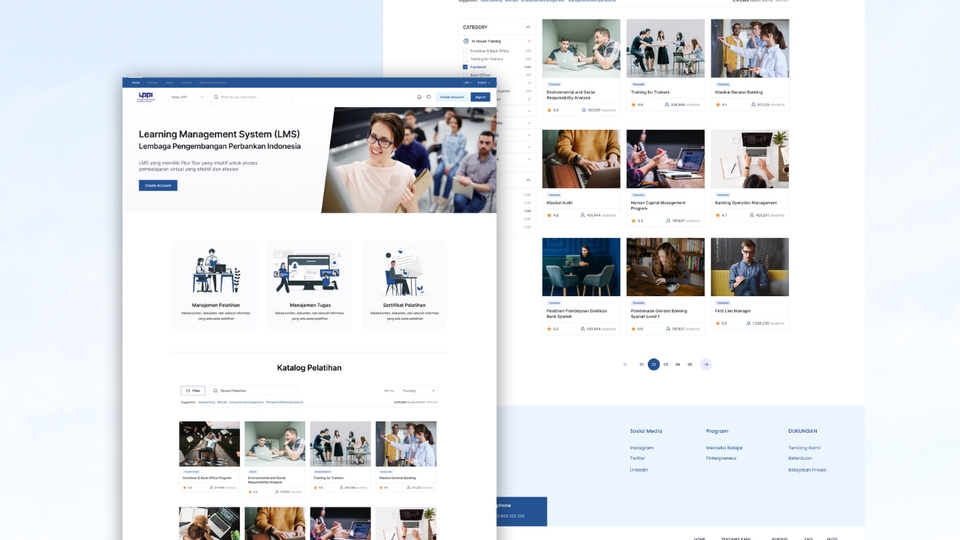This screenshot has width=960, height=540.
Task: Open the LinkedIn footer link
Action: 639,470
